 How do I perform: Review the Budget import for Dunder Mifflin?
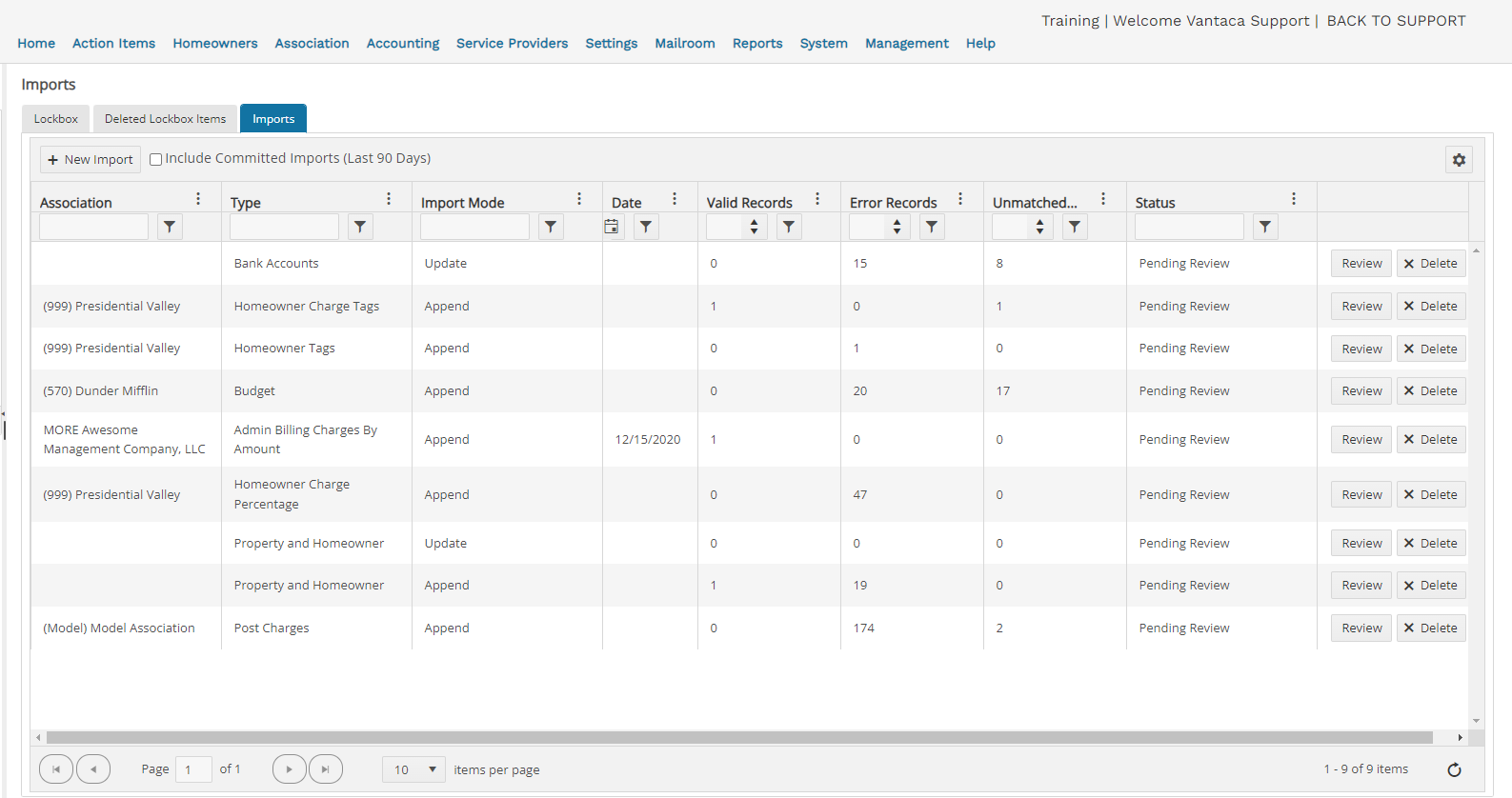tap(1361, 391)
